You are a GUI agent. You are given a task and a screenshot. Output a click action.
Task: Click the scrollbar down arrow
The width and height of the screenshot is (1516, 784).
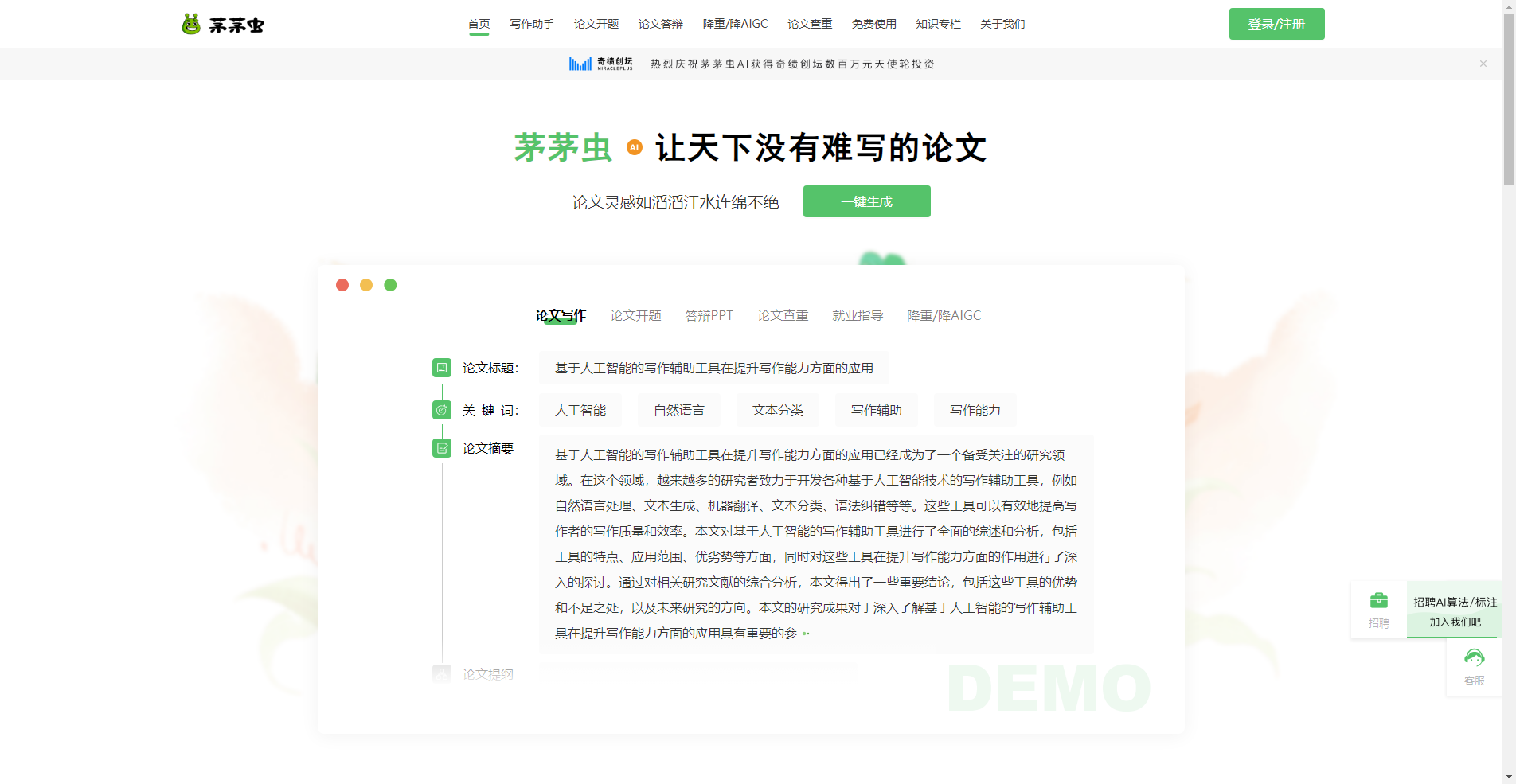pyautogui.click(x=1509, y=777)
